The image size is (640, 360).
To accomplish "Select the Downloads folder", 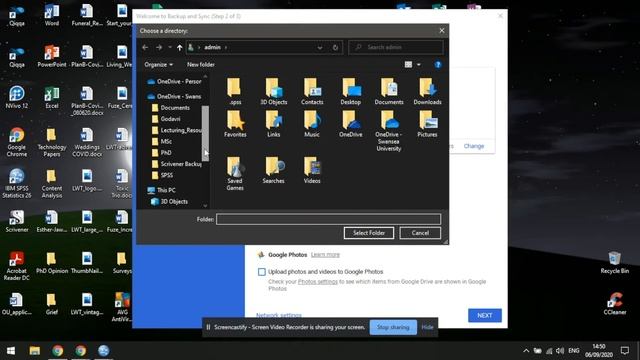I will [427, 91].
